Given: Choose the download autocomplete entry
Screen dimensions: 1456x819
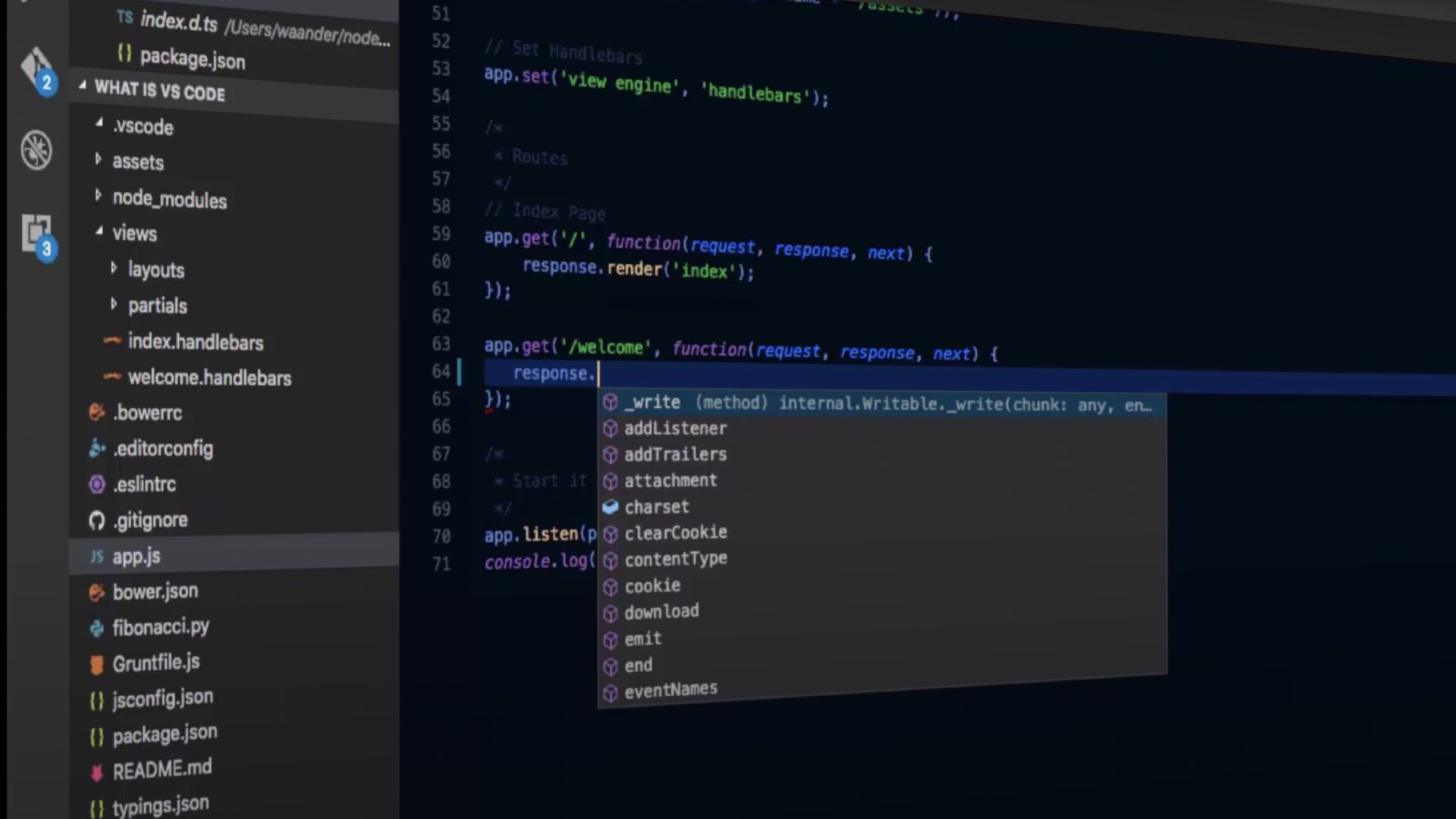Looking at the screenshot, I should tap(661, 611).
